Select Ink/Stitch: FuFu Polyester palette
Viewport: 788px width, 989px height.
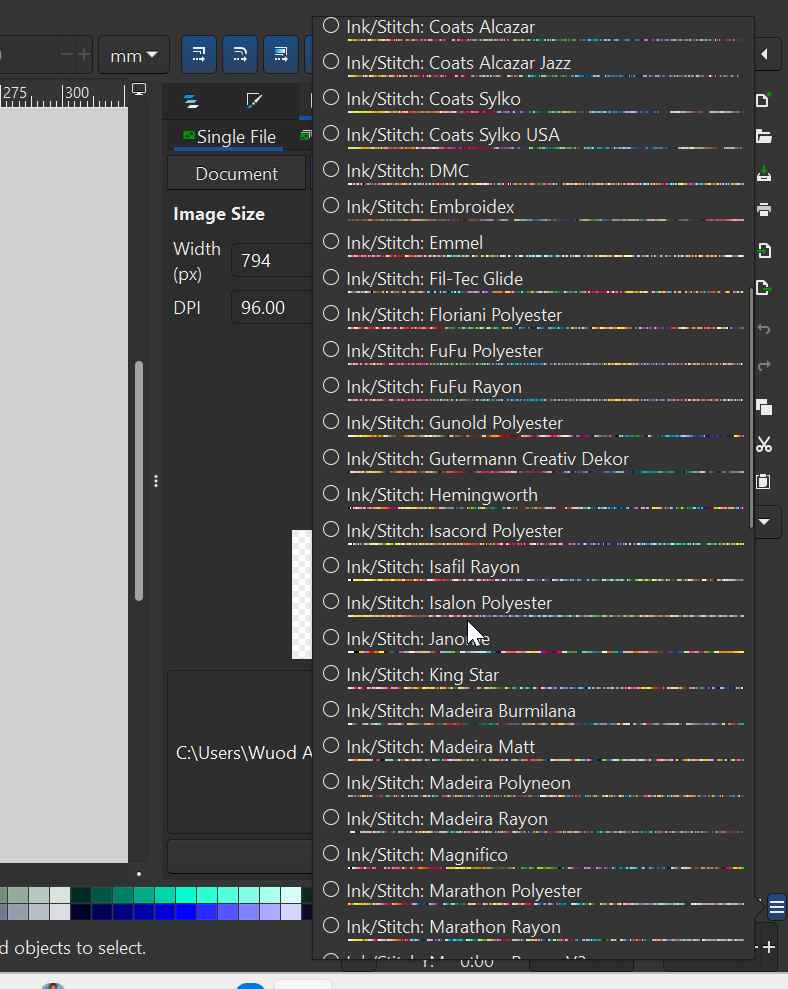pyautogui.click(x=533, y=353)
